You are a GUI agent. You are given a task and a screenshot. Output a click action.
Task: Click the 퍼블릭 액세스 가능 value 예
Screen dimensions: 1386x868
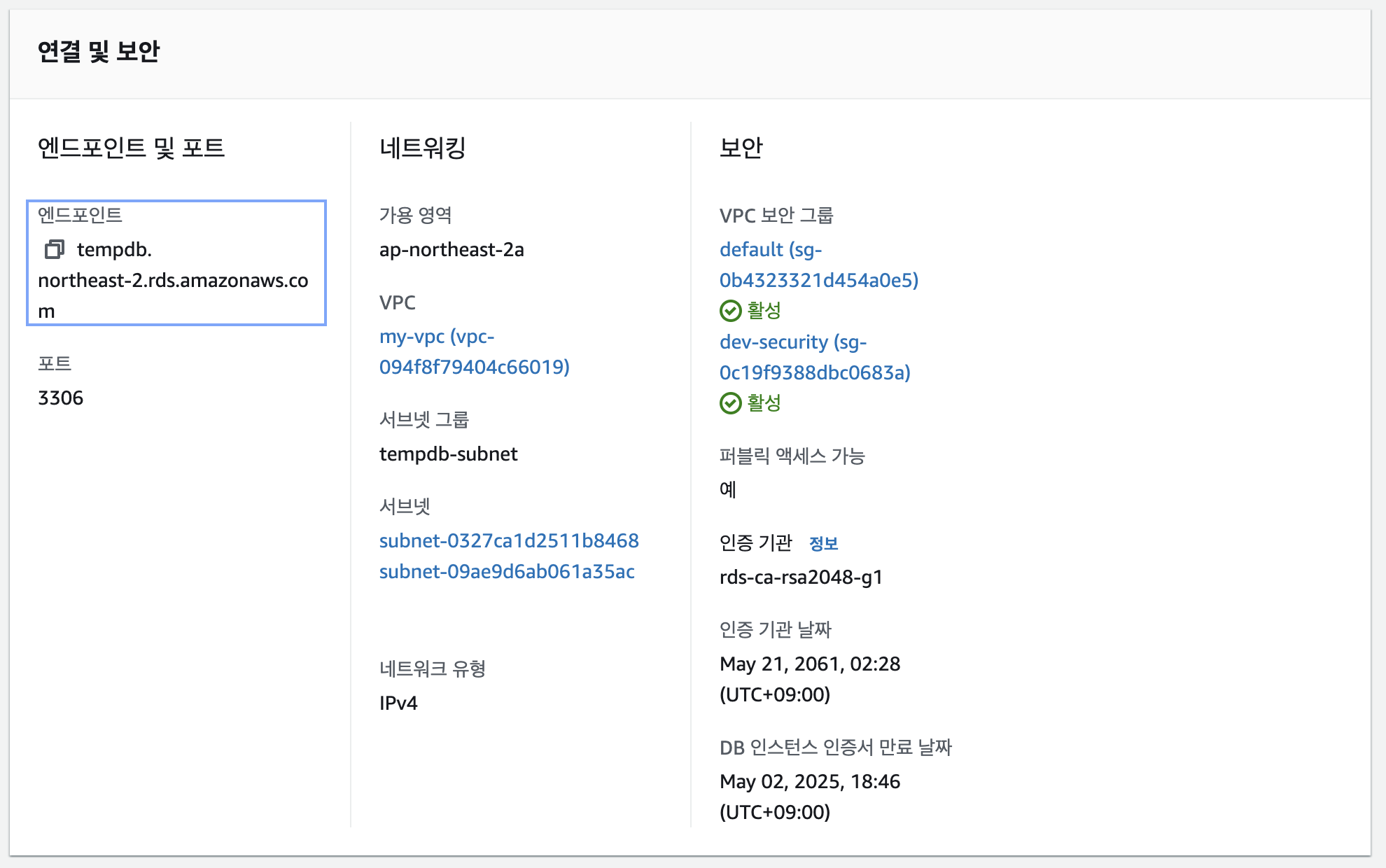tap(727, 489)
